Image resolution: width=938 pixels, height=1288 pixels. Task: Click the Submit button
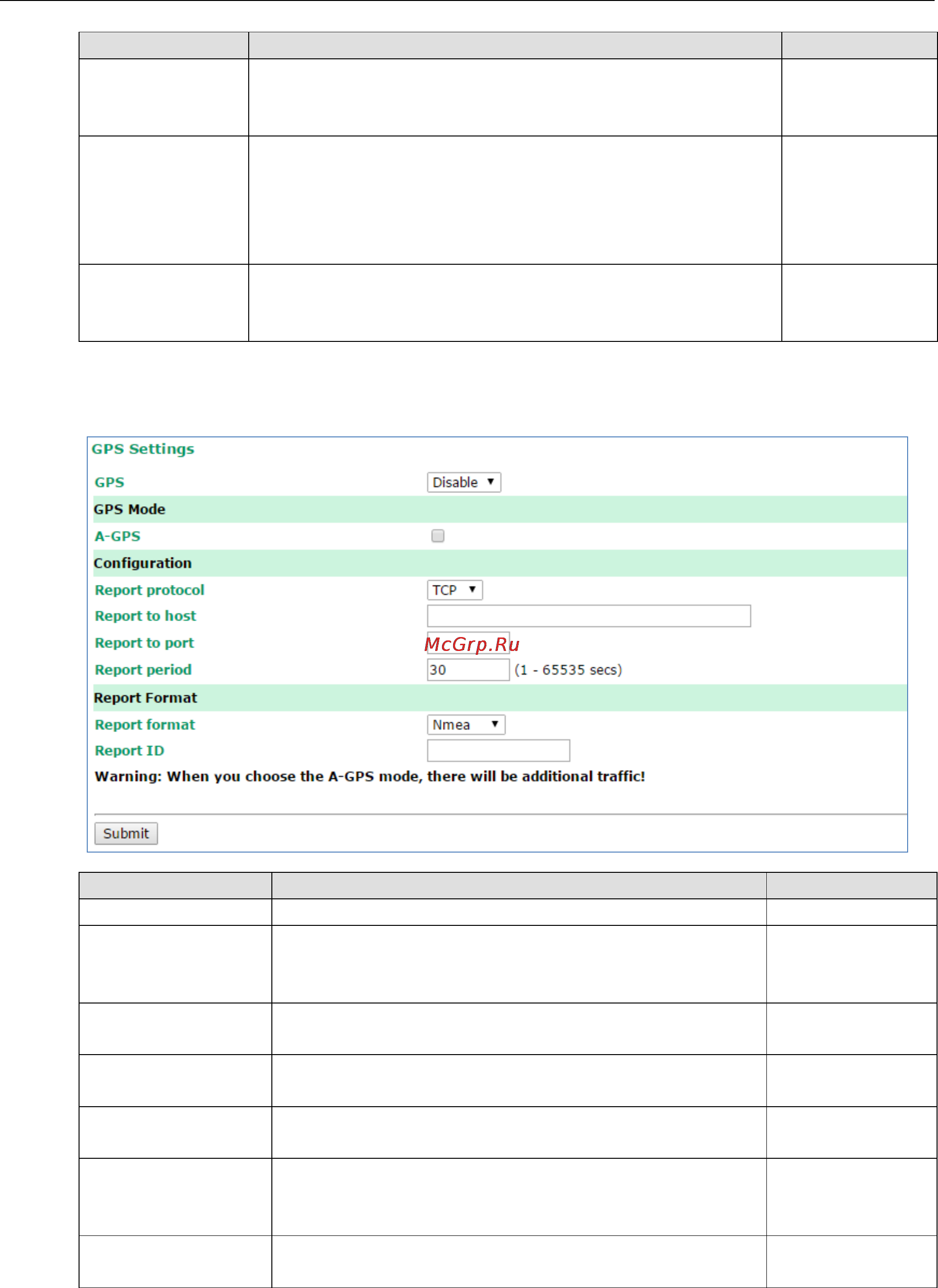tap(126, 834)
